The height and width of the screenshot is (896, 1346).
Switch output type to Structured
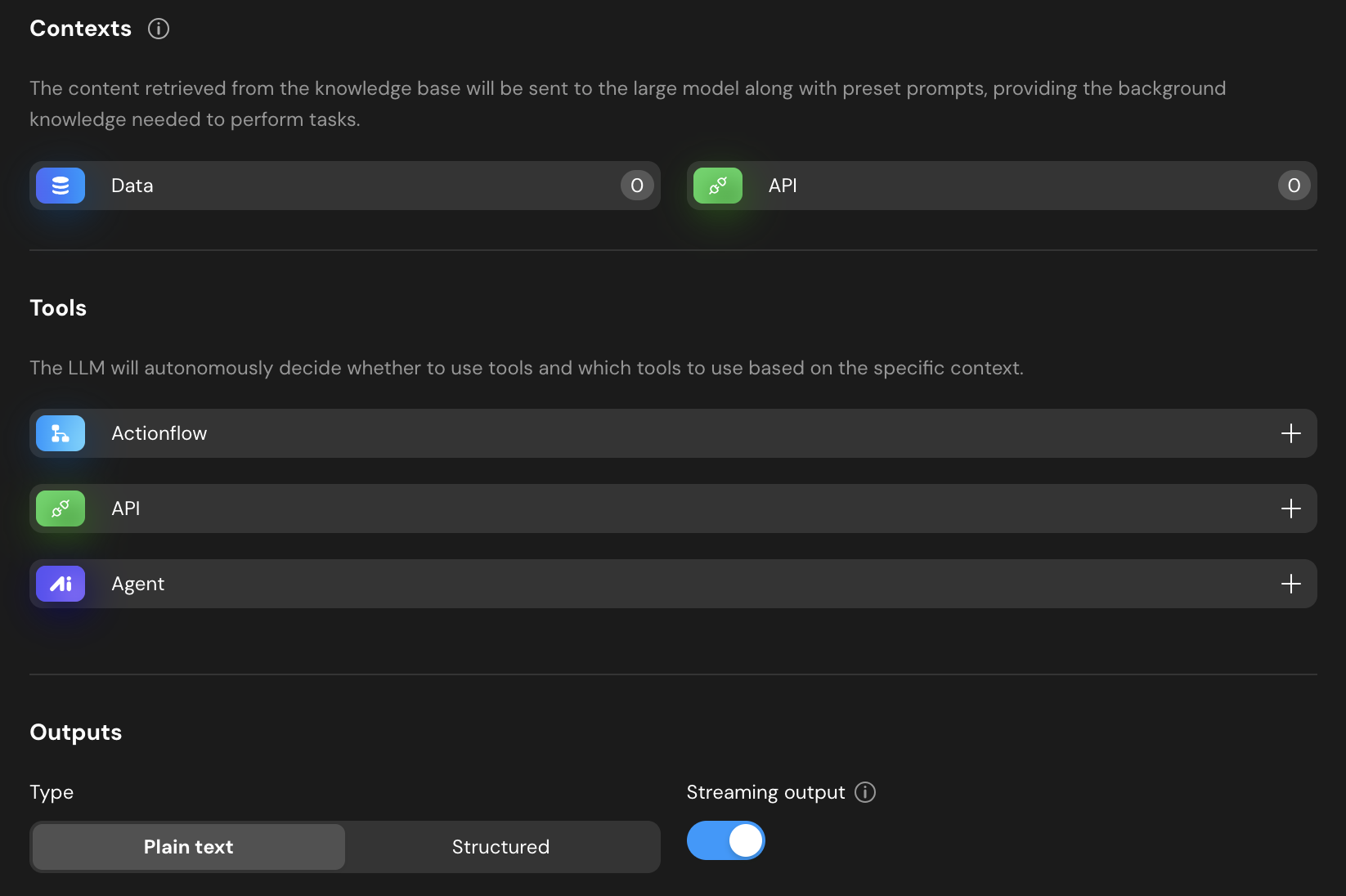click(500, 847)
